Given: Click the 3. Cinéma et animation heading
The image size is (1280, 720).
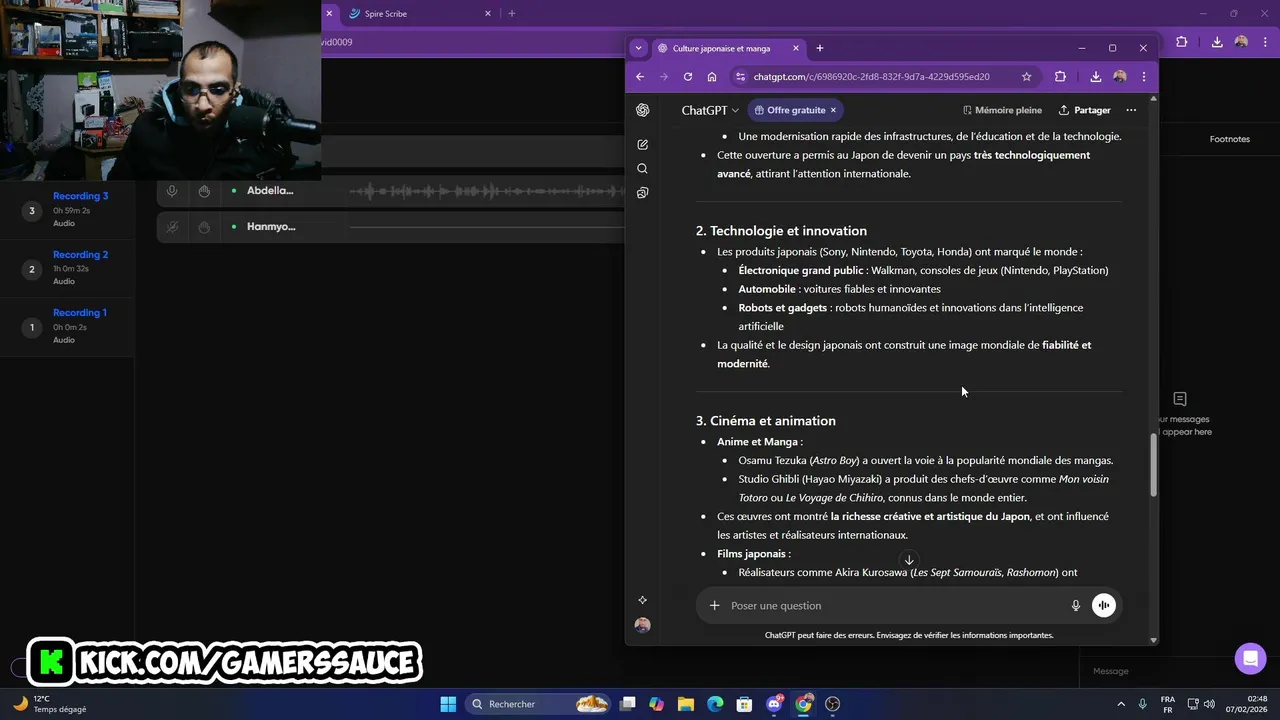Looking at the screenshot, I should pyautogui.click(x=766, y=421).
